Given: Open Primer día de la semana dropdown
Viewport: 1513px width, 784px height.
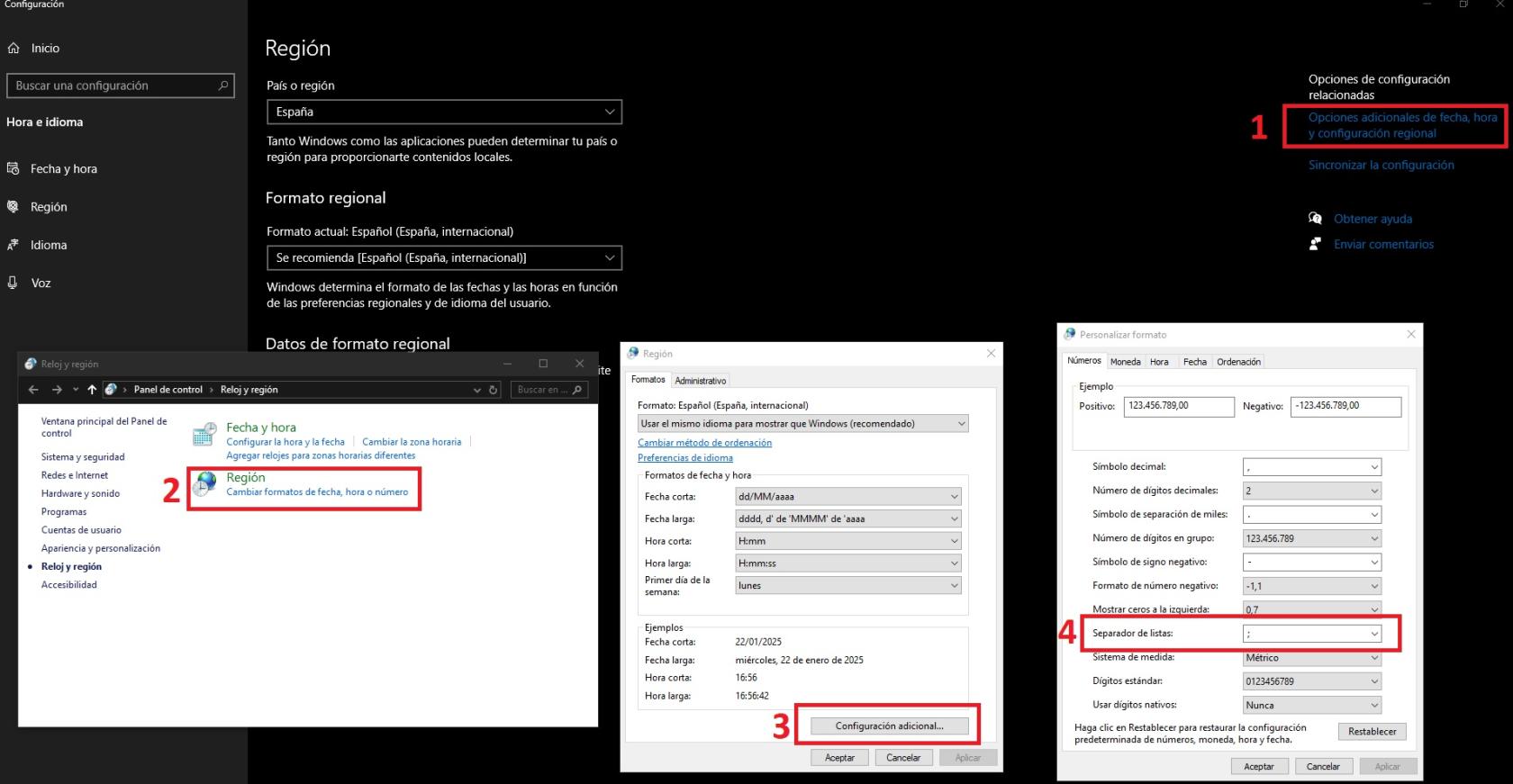Looking at the screenshot, I should click(x=848, y=586).
